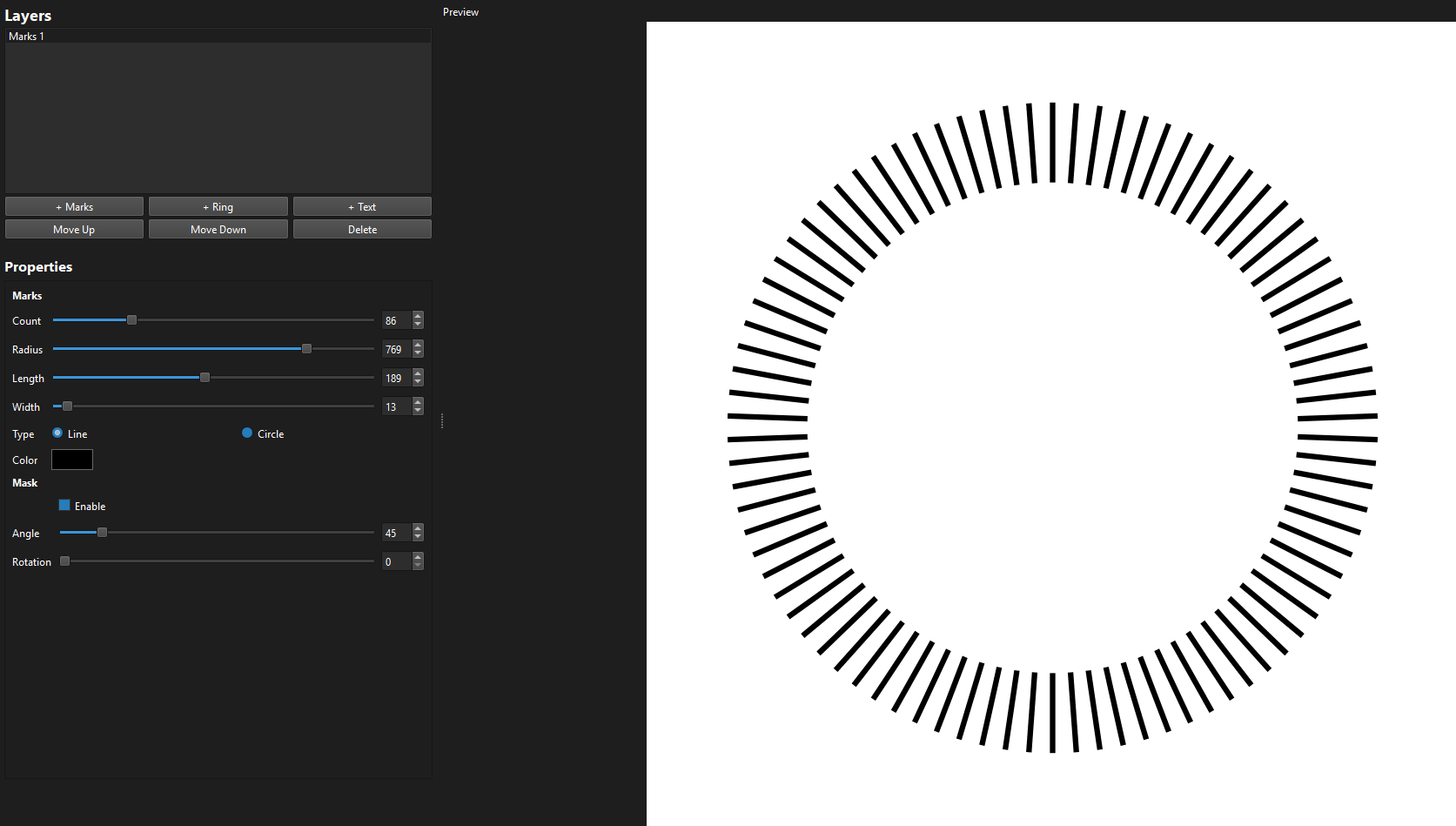1456x826 pixels.
Task: Decrease Width with the down arrow
Action: 418,411
